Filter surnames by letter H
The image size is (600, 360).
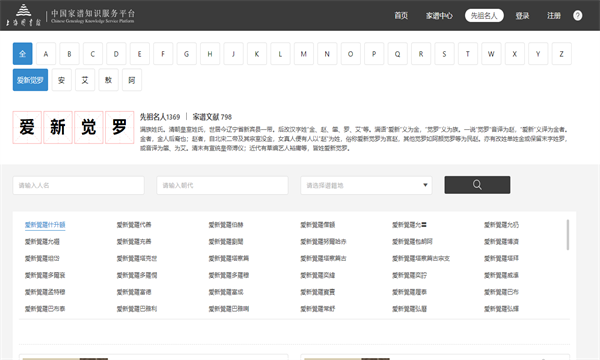click(210, 54)
